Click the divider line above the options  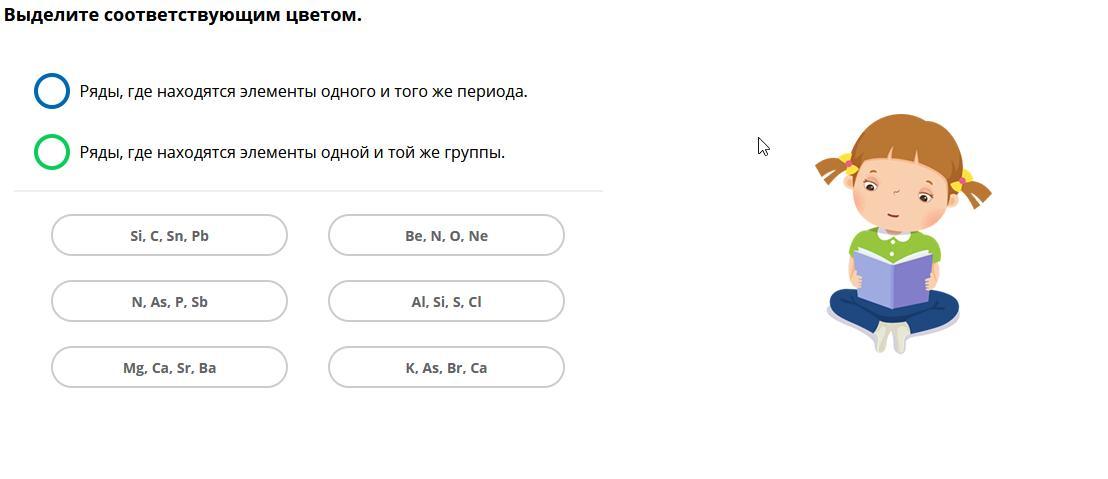[308, 190]
